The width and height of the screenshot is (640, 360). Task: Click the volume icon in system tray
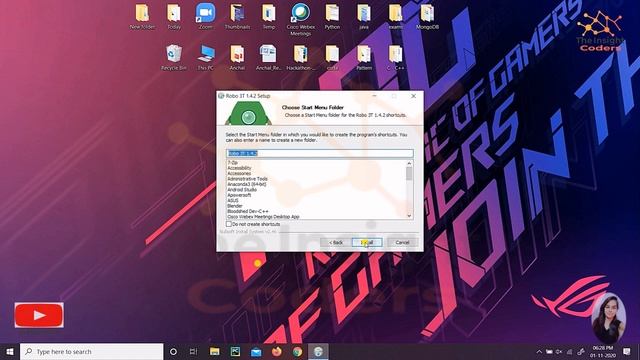pos(559,351)
